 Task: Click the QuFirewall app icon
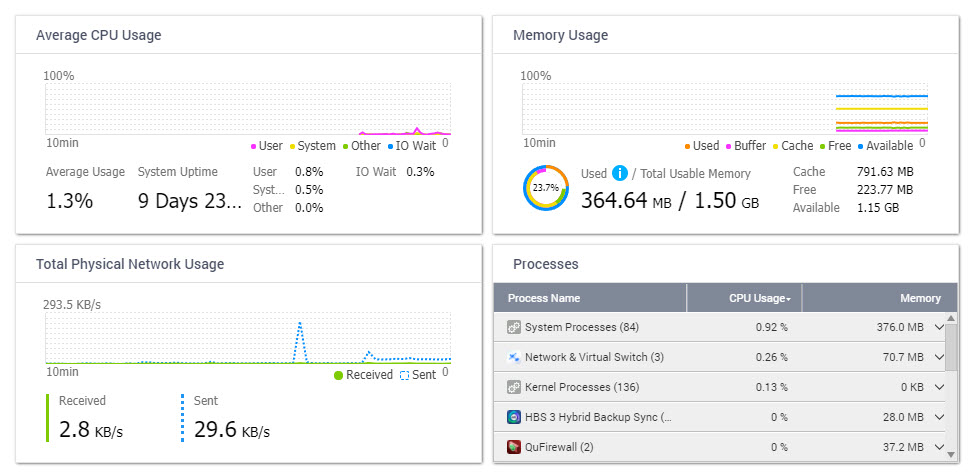click(513, 446)
